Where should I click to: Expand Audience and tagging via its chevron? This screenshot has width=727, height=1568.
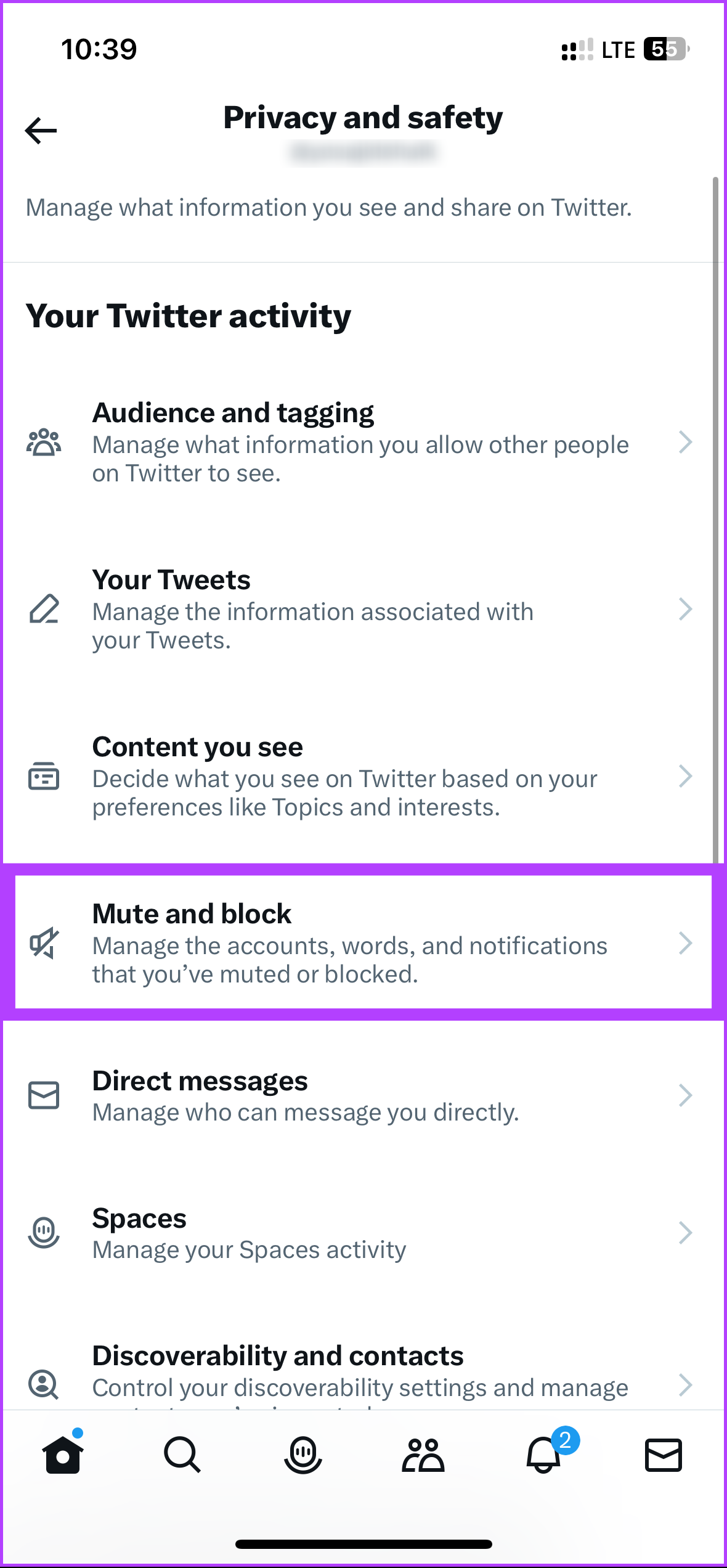685,442
